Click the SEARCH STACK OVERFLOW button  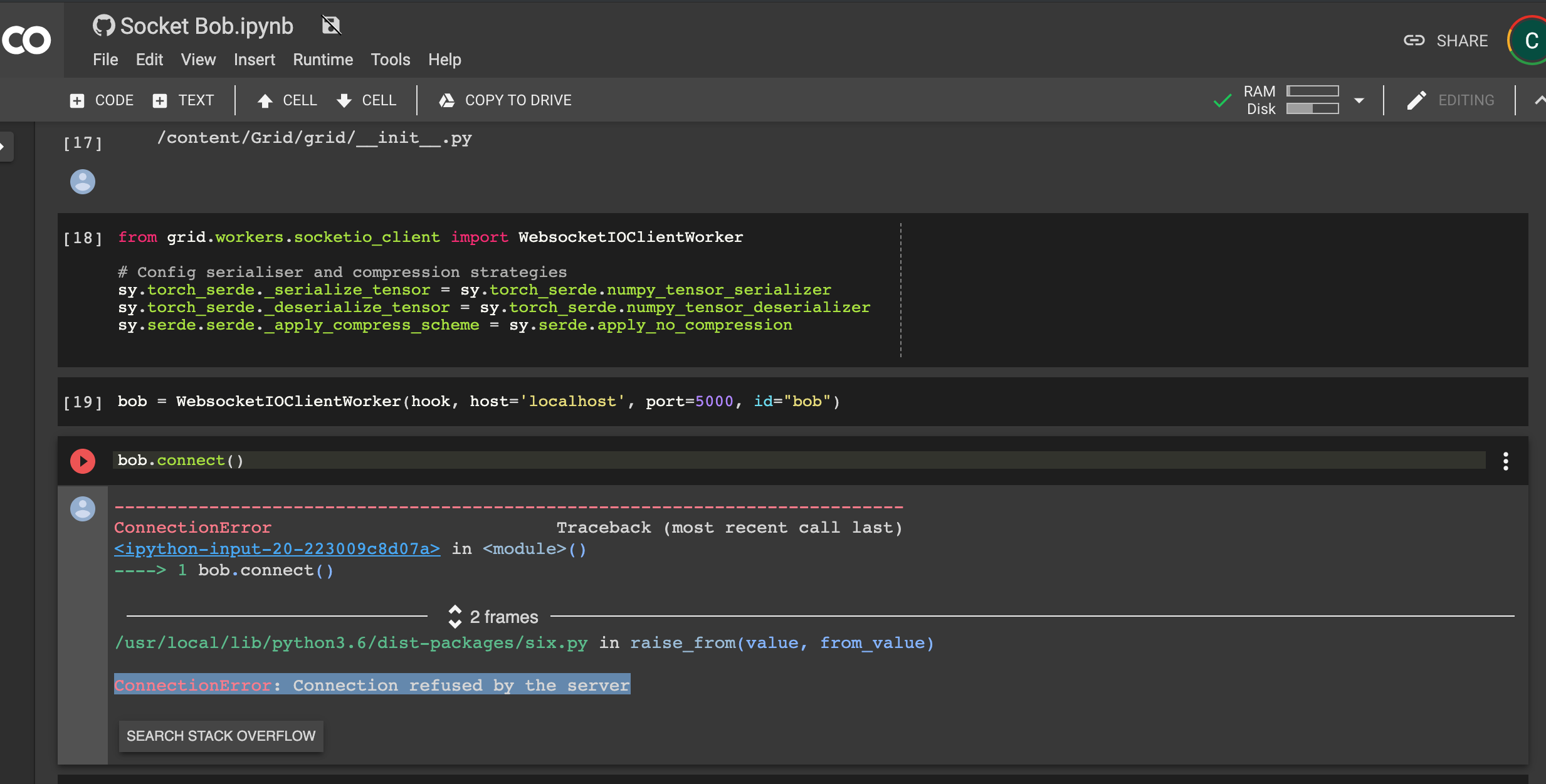point(221,735)
